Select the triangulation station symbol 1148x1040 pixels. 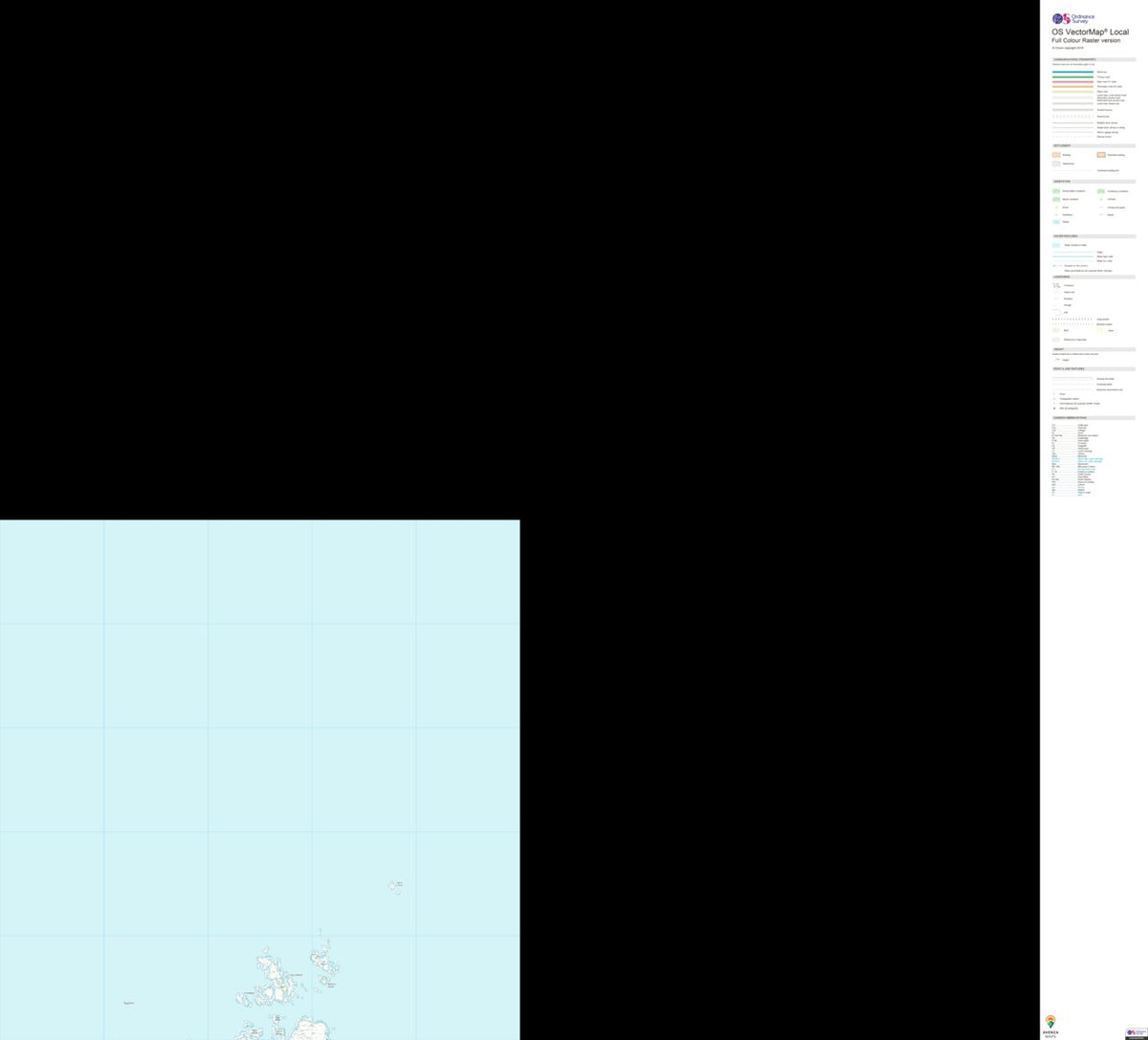pos(1054,398)
